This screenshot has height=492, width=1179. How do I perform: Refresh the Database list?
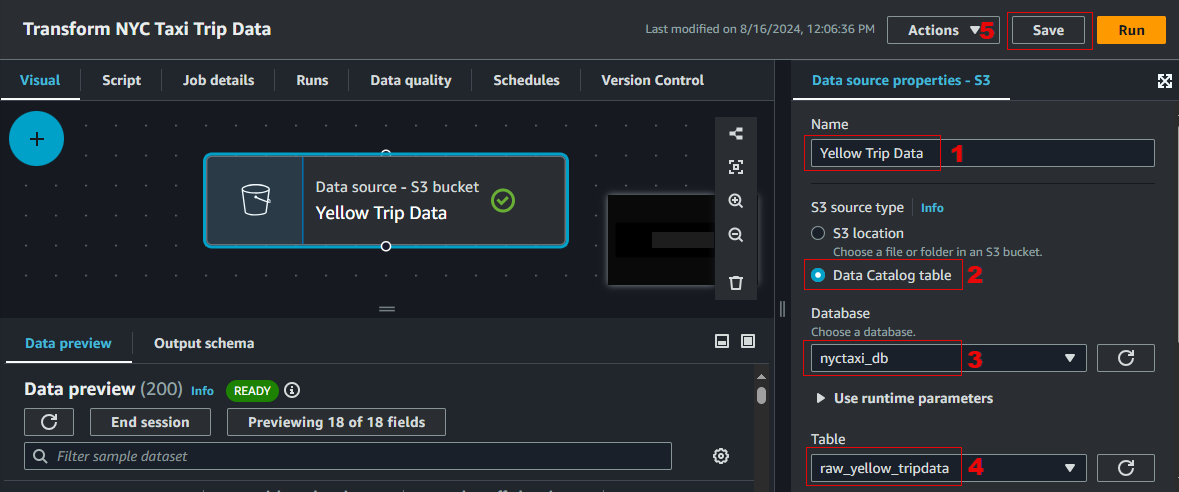(x=1126, y=358)
